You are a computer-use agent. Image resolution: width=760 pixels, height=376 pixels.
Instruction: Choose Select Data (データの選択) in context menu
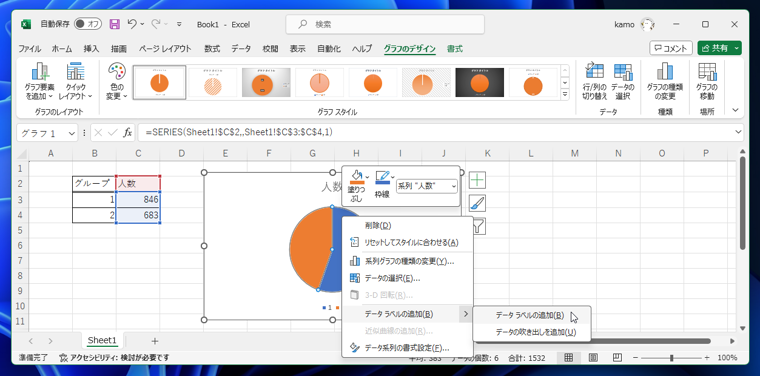tap(407, 278)
